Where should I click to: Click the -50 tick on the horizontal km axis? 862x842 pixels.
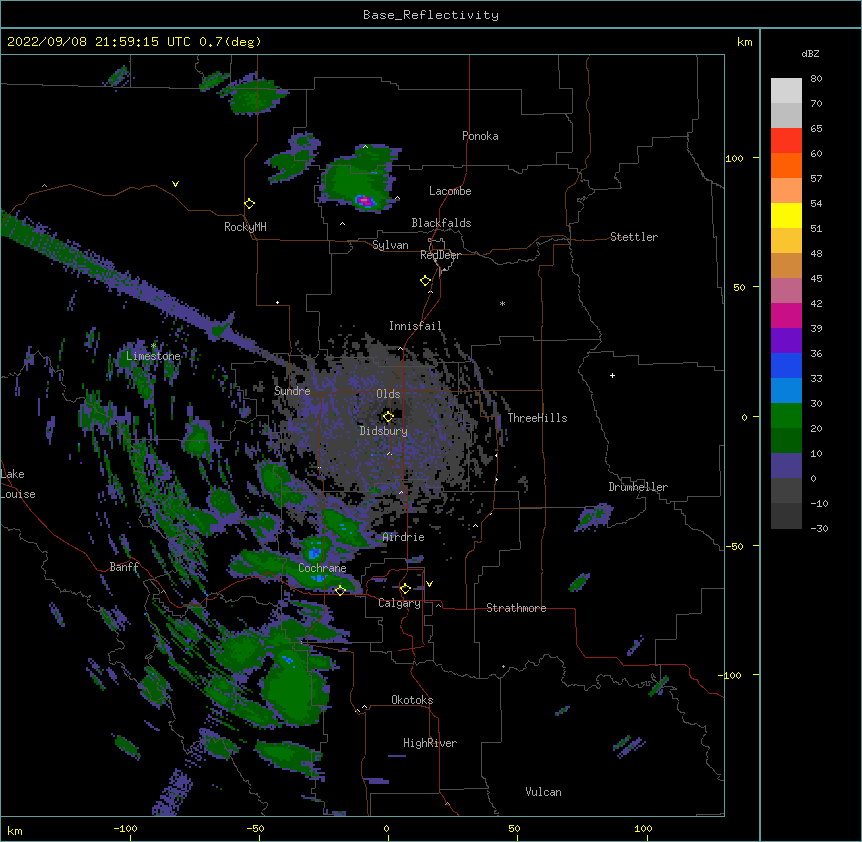pyautogui.click(x=256, y=829)
